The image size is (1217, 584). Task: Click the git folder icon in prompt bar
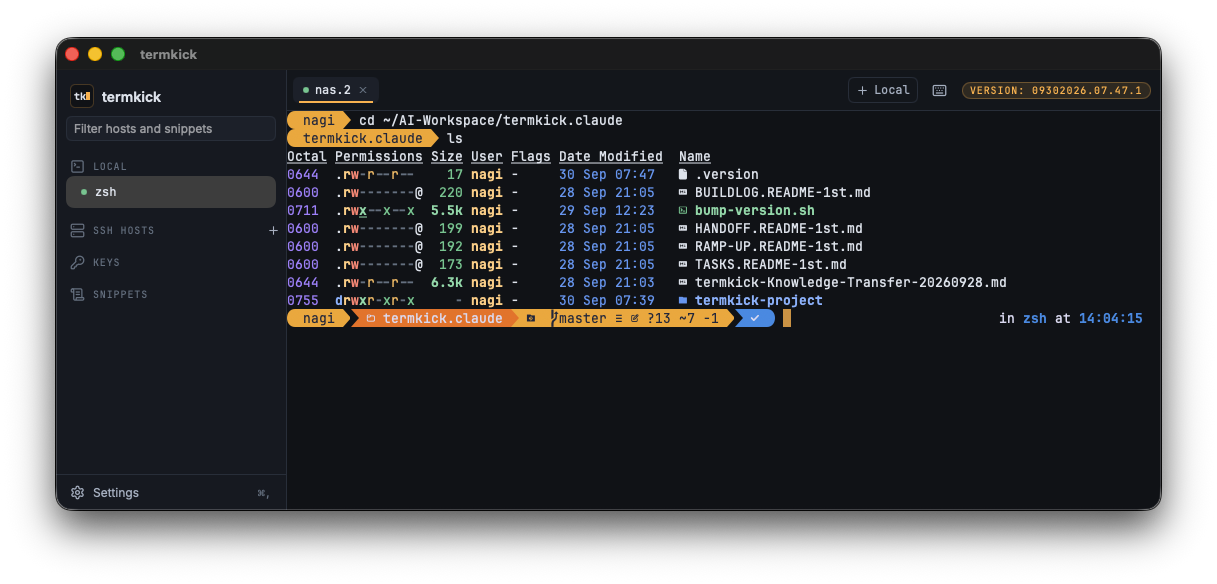coord(531,318)
